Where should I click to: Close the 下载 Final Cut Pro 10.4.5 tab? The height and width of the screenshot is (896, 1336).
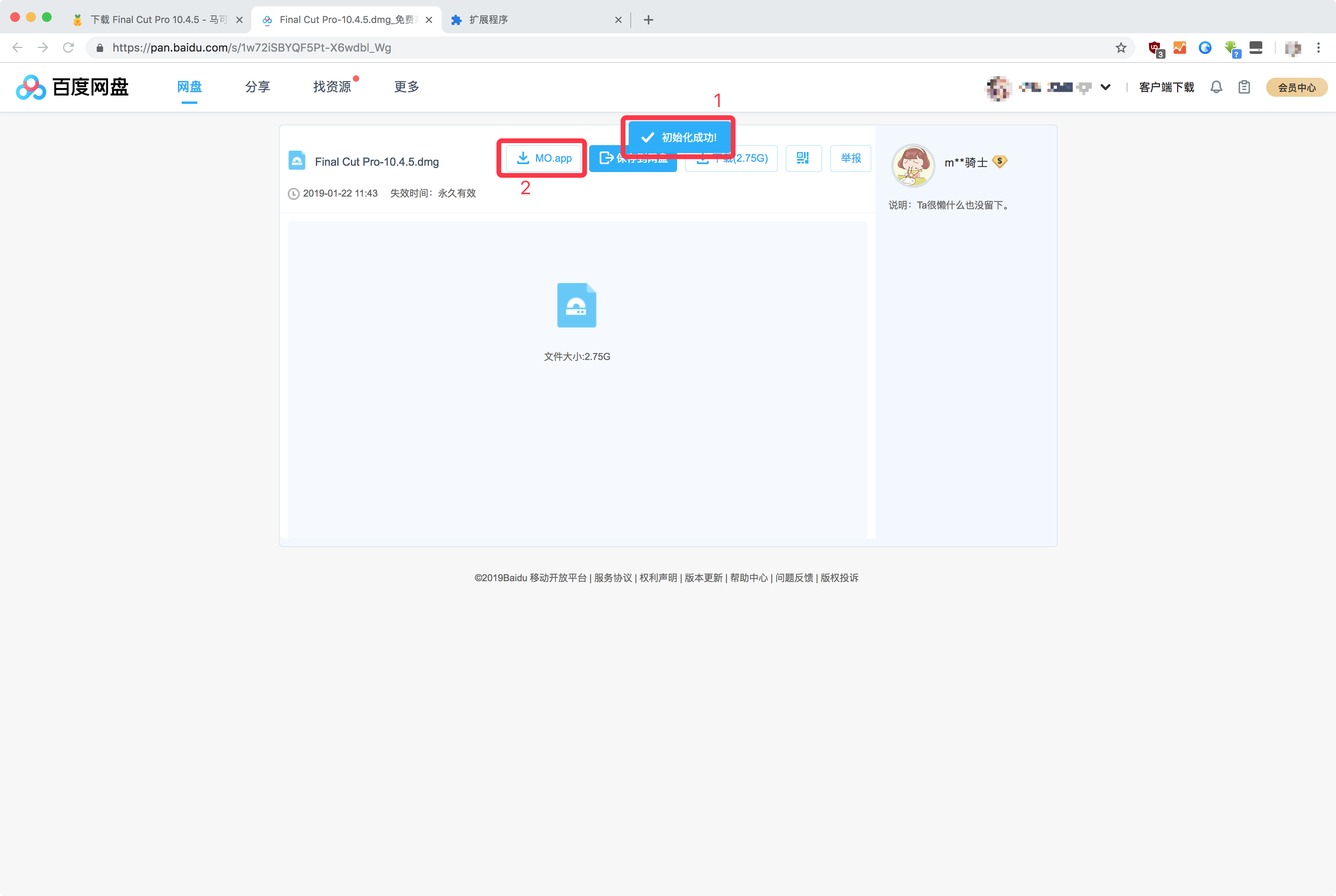pos(239,20)
